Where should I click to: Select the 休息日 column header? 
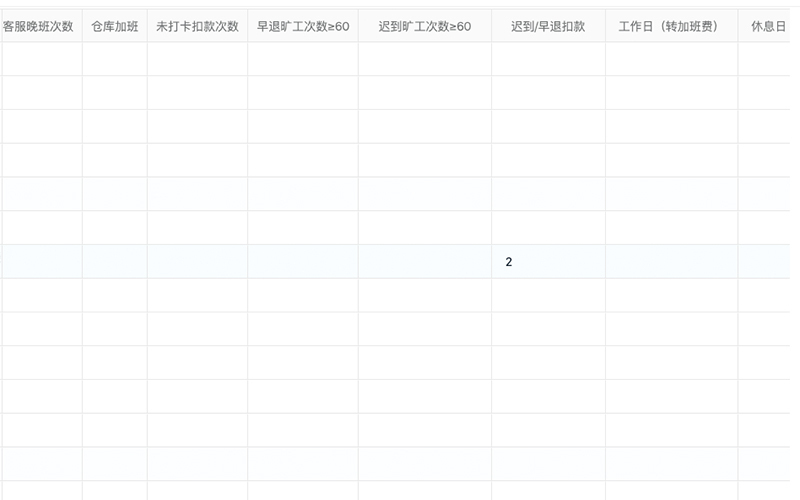[x=764, y=26]
